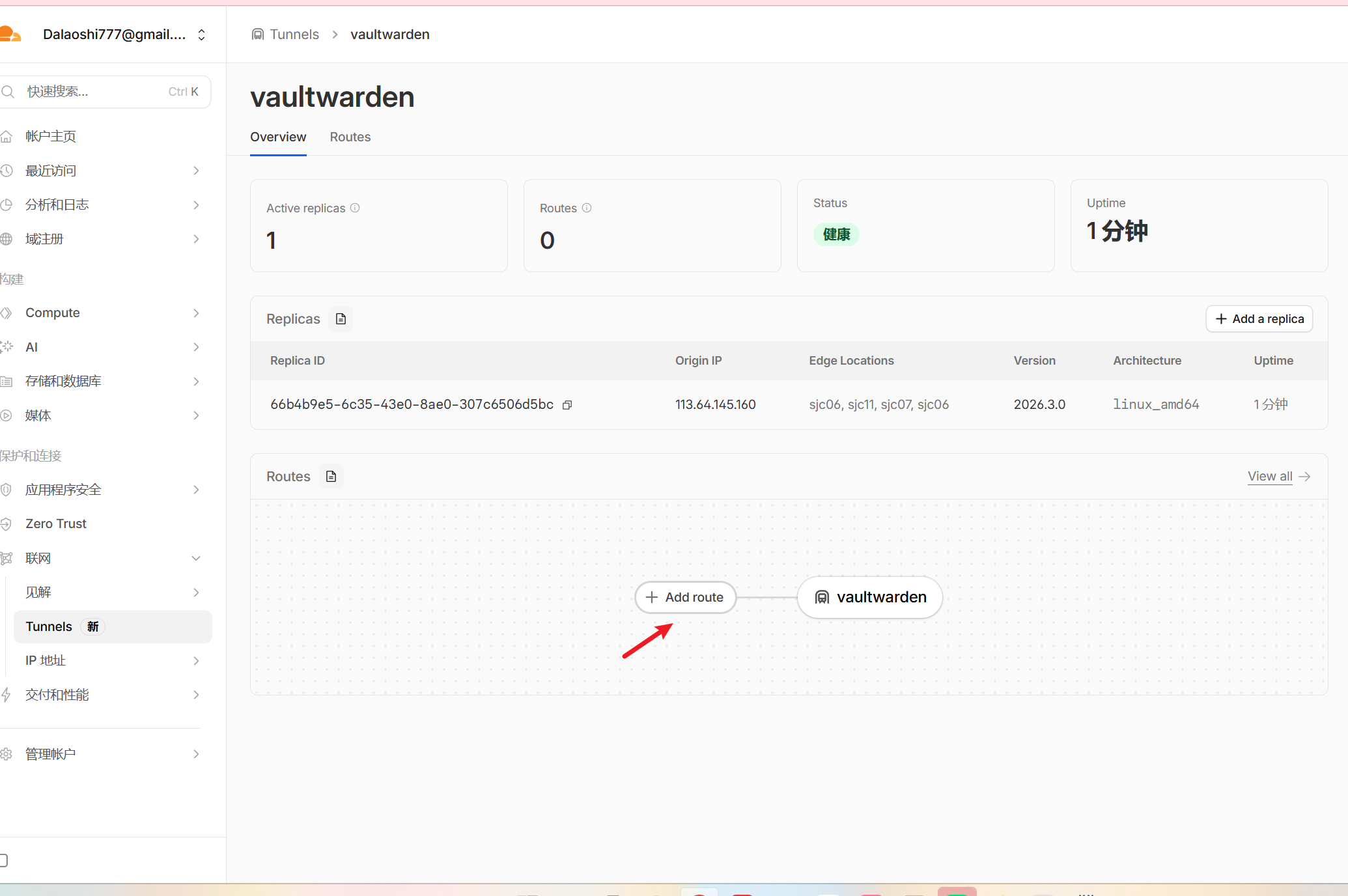Copy the Replica ID to clipboard
The height and width of the screenshot is (896, 1348).
pyautogui.click(x=567, y=405)
